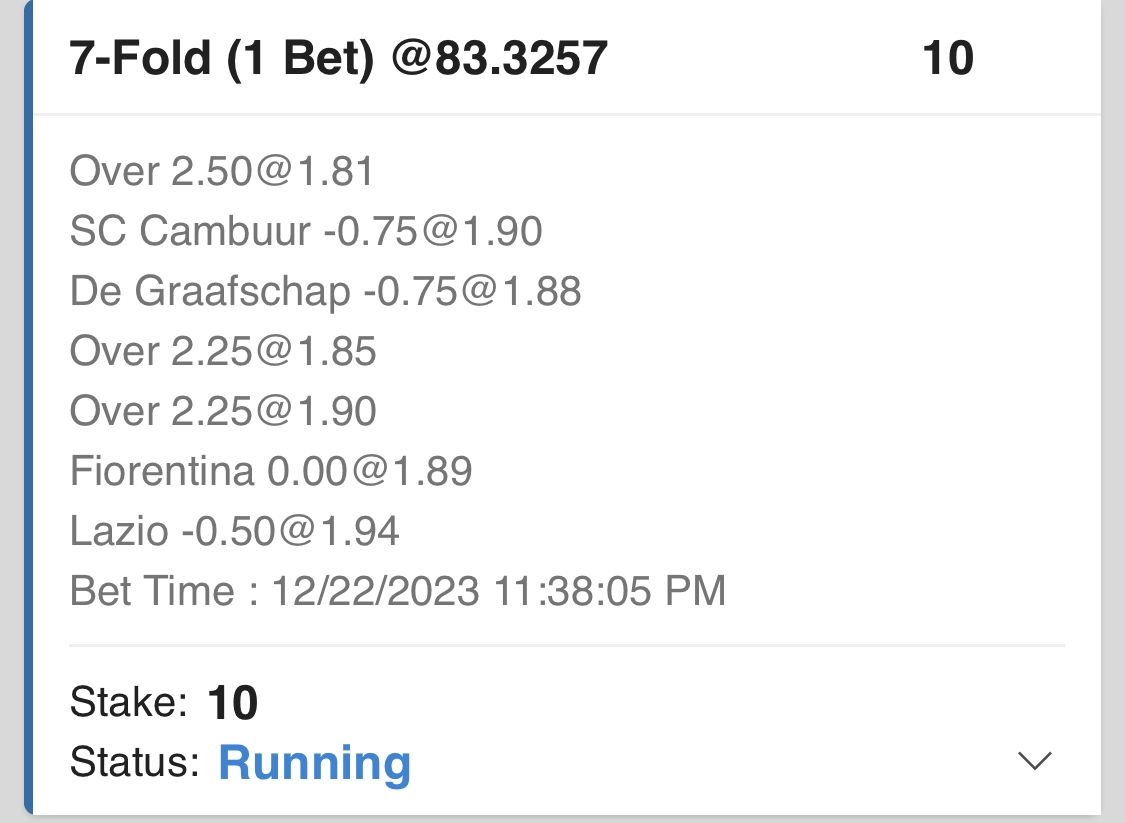
Task: Select the De Graafschap -0.75@1.88 line
Action: 325,292
